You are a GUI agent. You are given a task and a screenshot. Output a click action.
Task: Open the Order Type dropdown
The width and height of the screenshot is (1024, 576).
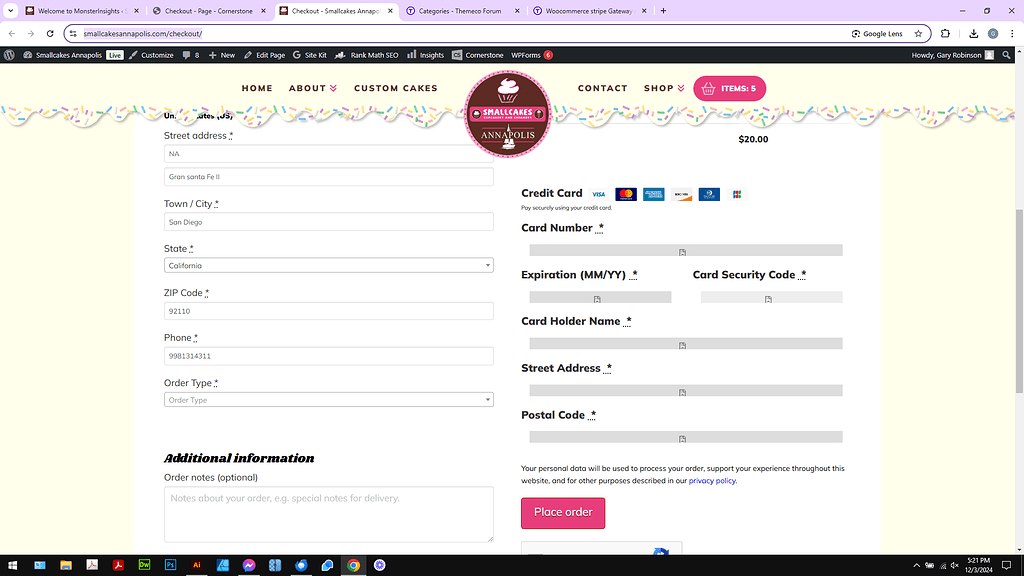pyautogui.click(x=328, y=400)
